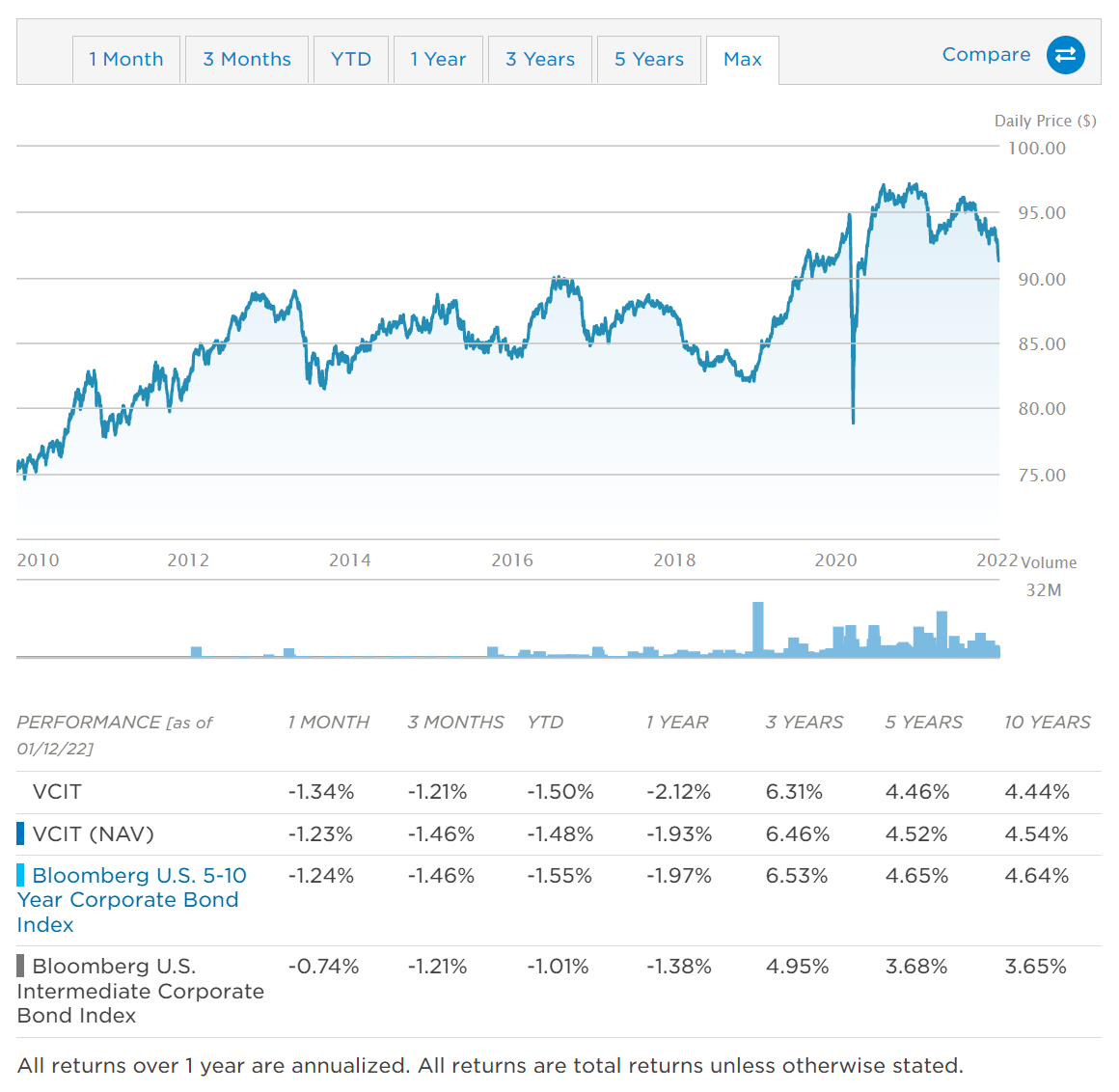This screenshot has width=1119, height=1092.
Task: Click the VCIT (NAV) dark blue color marker
Action: click(x=20, y=833)
